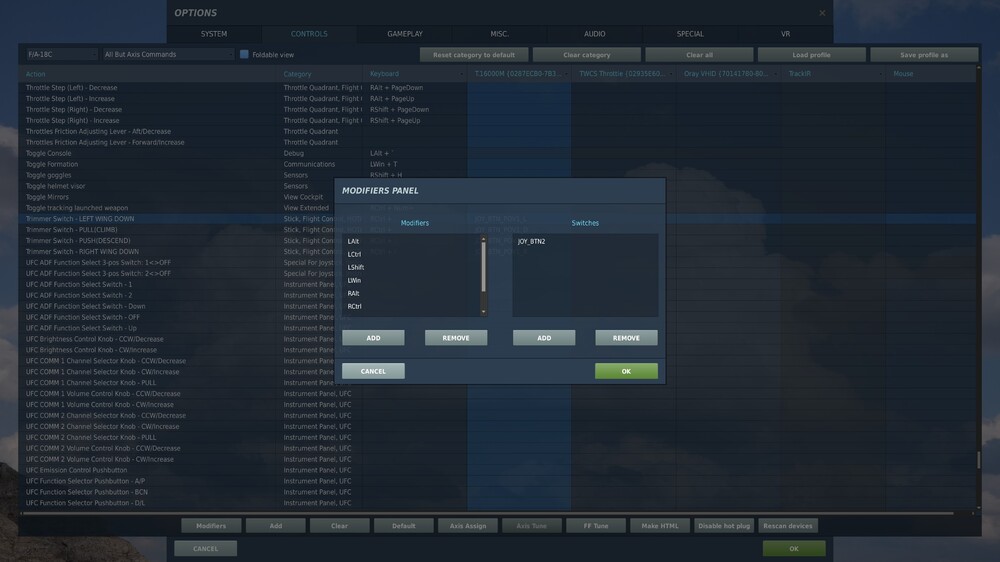
Task: Click the Action column header
Action: click(x=147, y=74)
